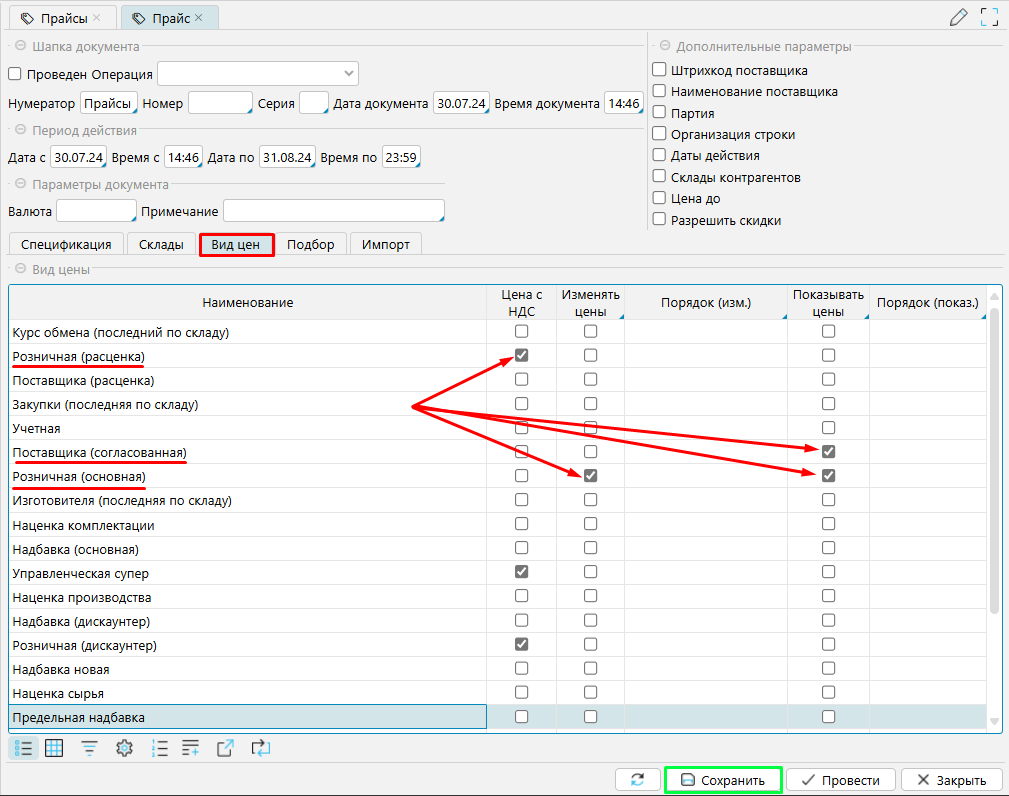Open the Импорт tab

coord(386,244)
